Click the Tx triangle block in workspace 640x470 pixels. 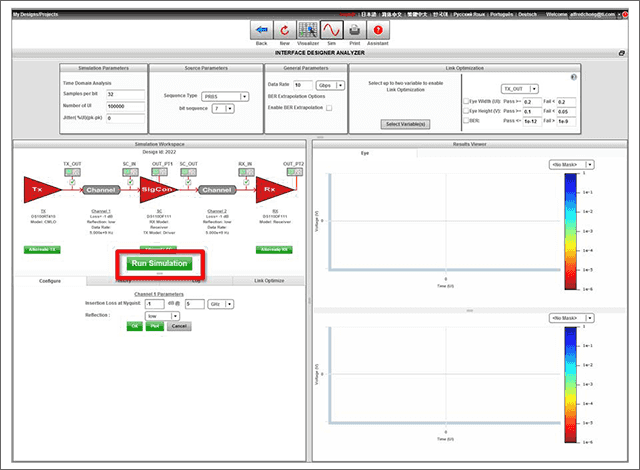click(x=38, y=187)
